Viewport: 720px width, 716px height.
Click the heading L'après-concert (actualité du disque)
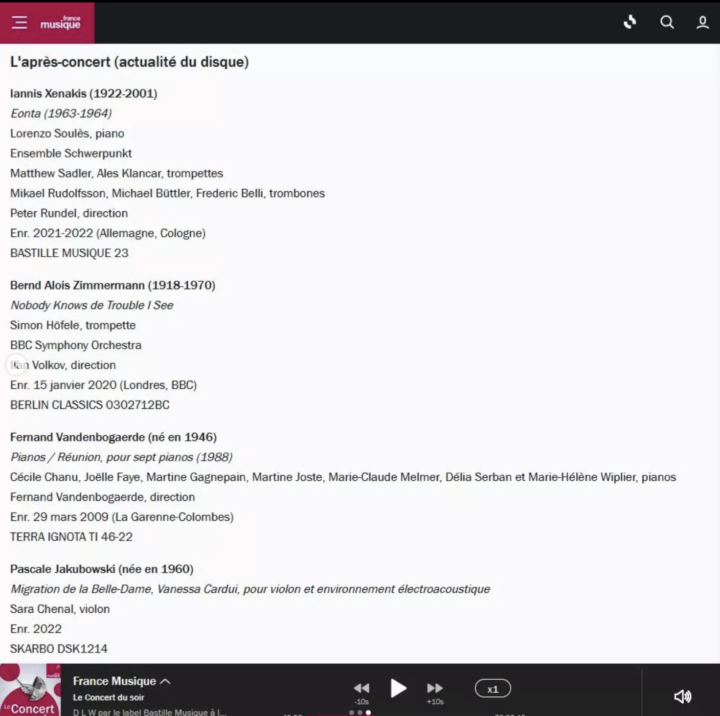129,62
